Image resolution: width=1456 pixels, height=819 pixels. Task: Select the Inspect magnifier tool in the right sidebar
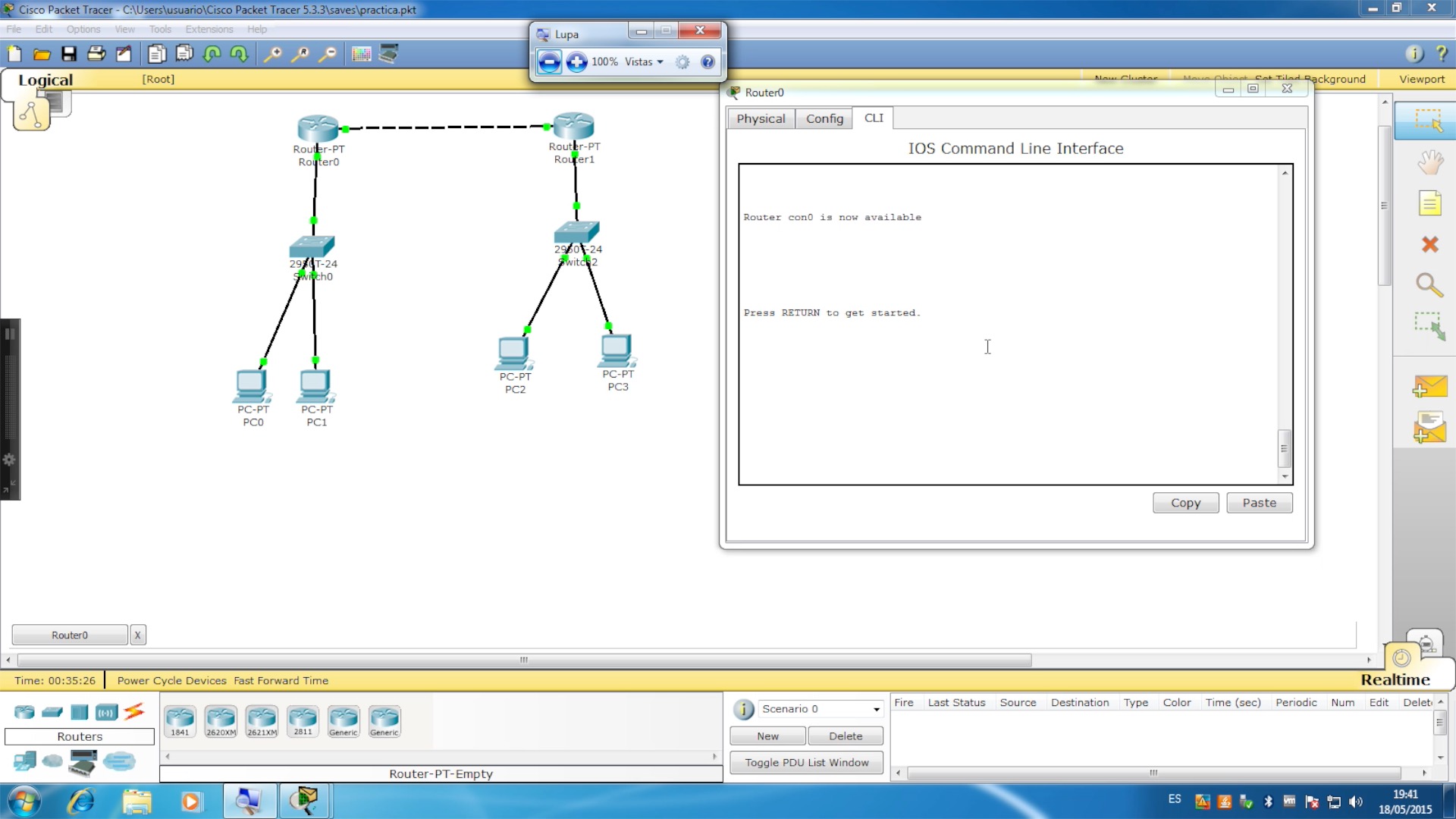tap(1429, 285)
